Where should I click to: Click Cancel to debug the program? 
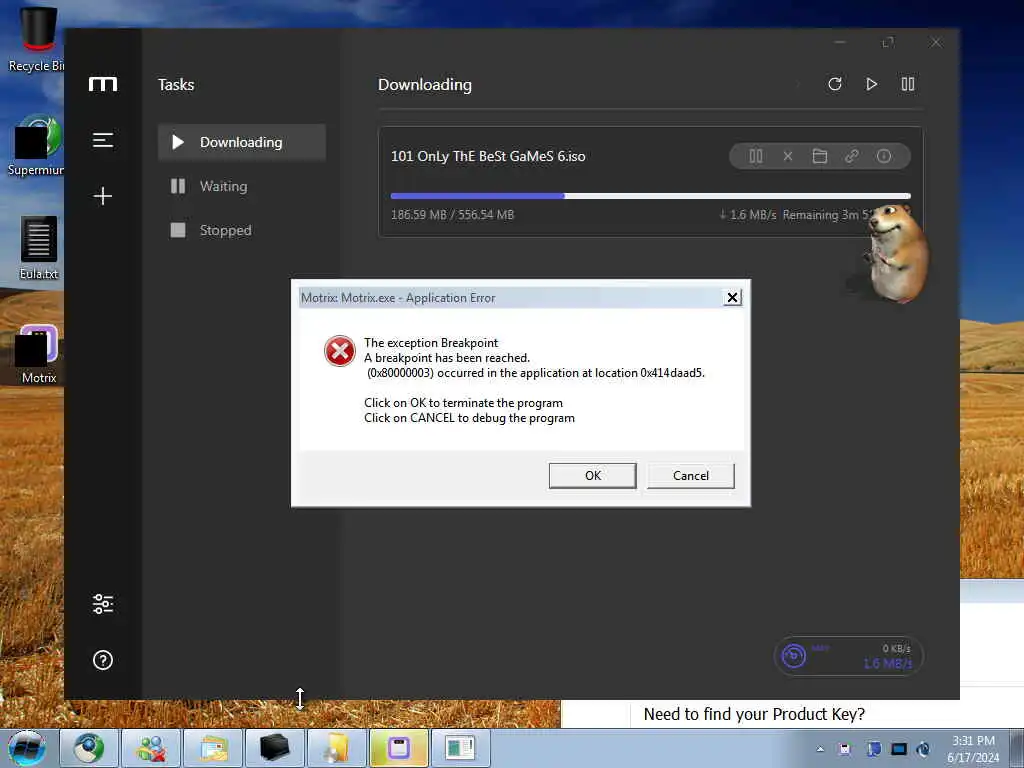click(x=690, y=475)
